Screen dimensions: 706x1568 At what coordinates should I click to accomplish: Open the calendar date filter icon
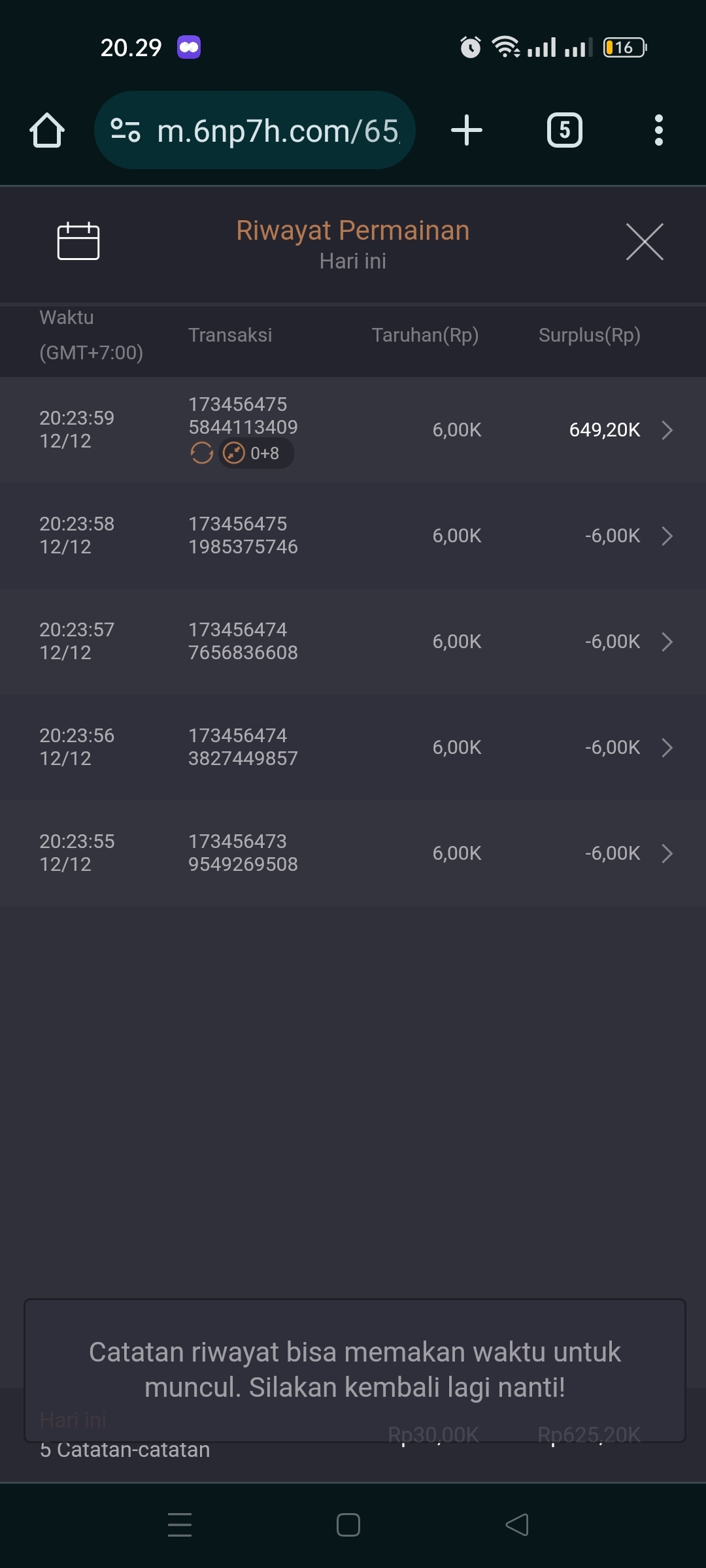point(78,241)
